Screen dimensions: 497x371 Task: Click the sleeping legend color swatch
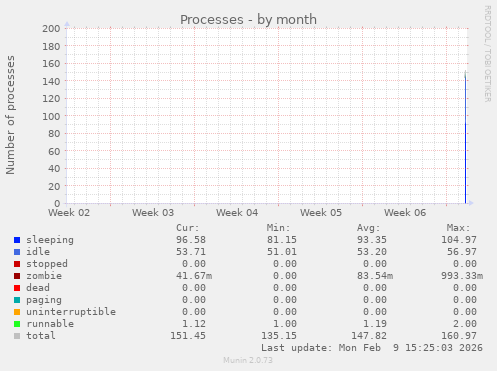(17, 240)
